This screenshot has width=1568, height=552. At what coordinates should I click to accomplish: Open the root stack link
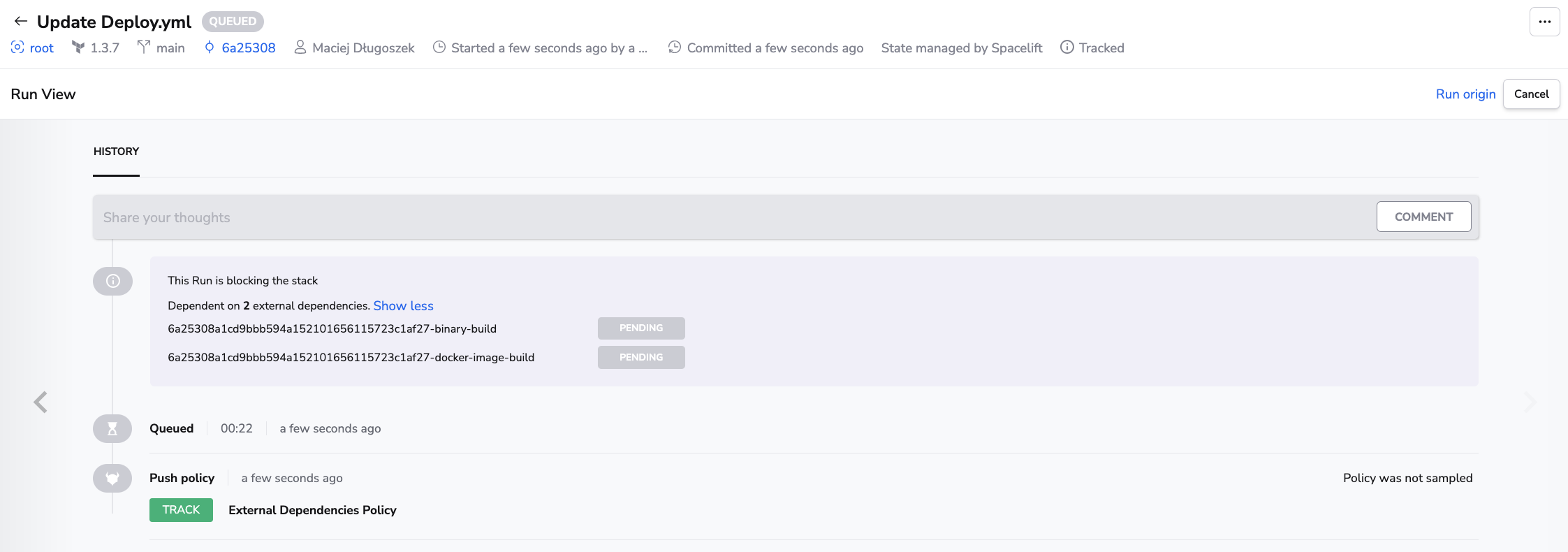[41, 48]
